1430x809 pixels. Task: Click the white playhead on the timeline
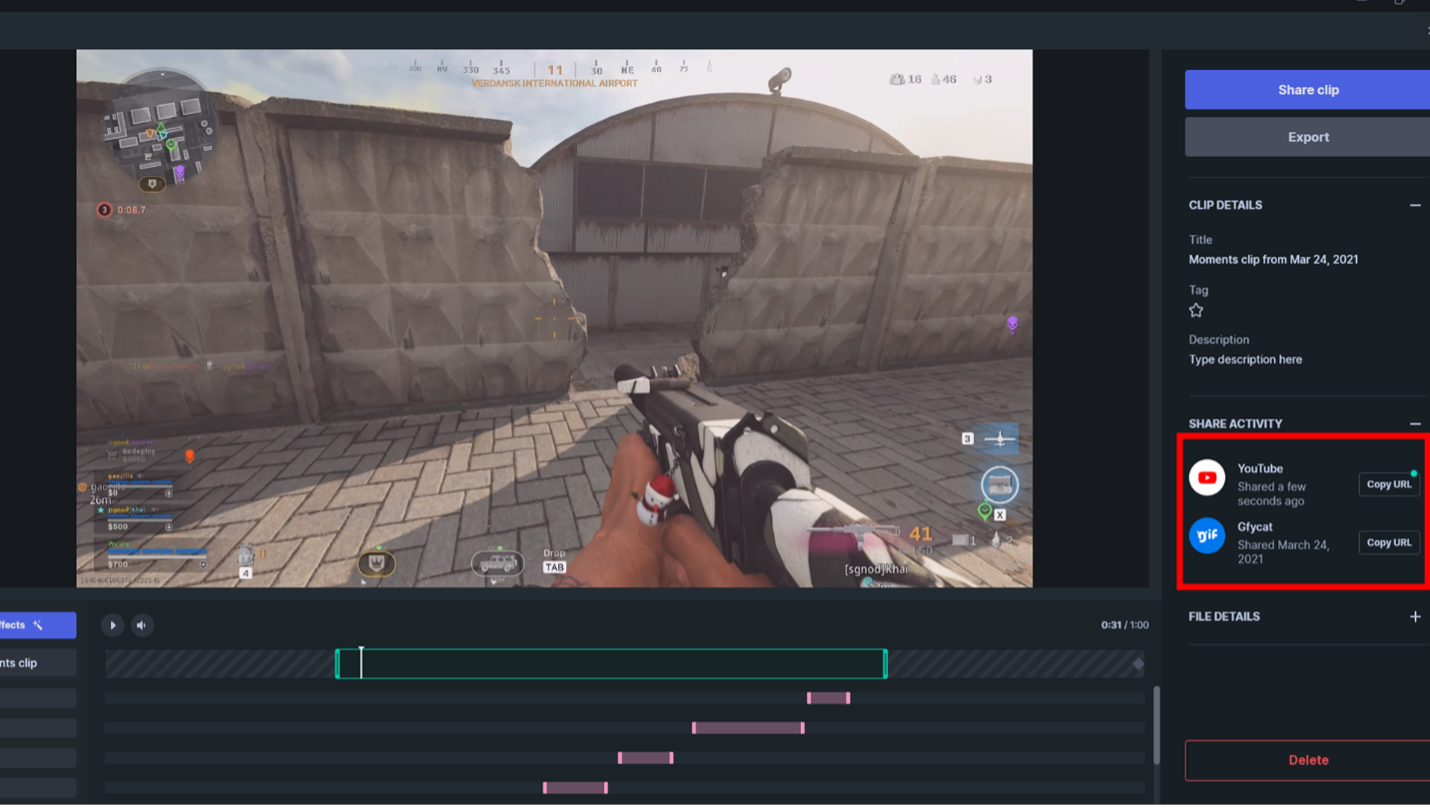(x=361, y=662)
